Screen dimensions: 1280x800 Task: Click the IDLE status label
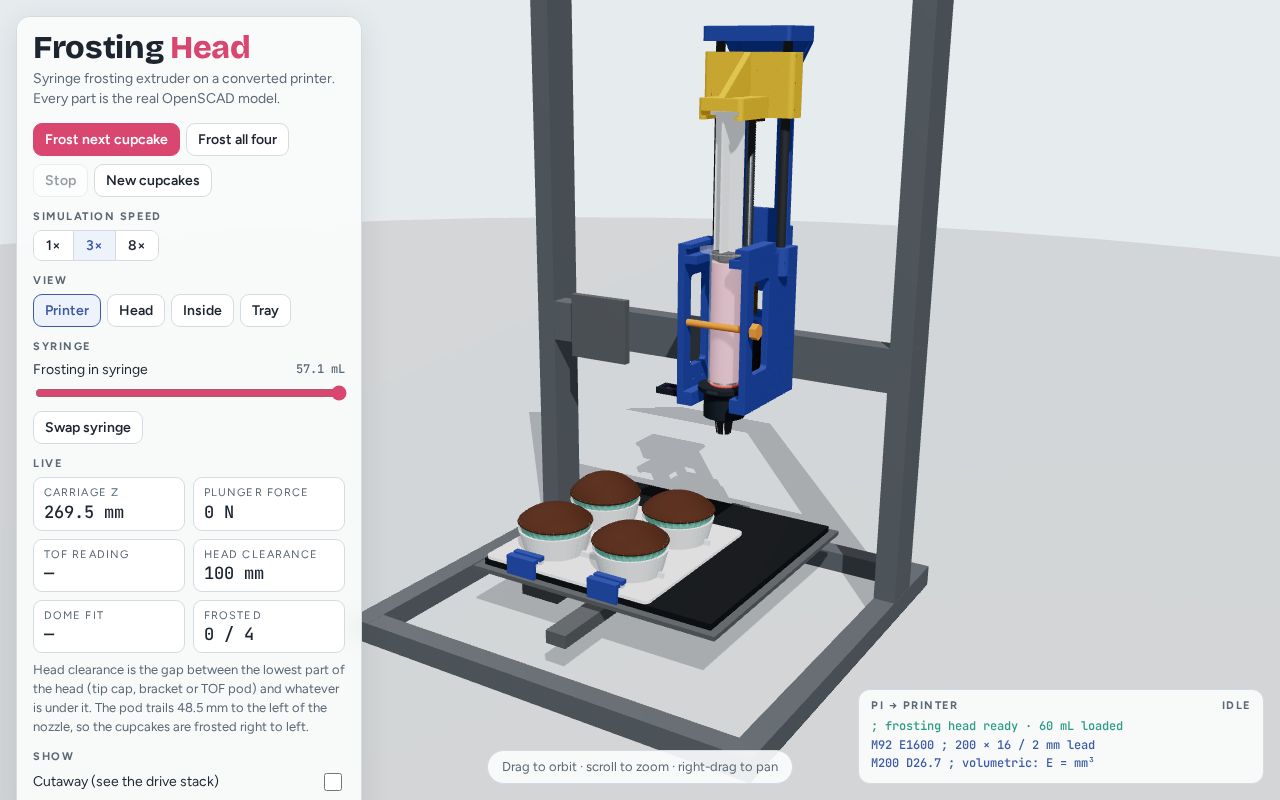click(1236, 705)
